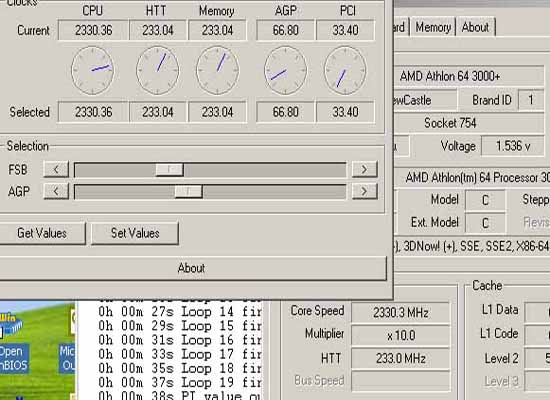The height and width of the screenshot is (400, 550).
Task: Click the Voltage value 1.536 v
Action: click(x=513, y=146)
